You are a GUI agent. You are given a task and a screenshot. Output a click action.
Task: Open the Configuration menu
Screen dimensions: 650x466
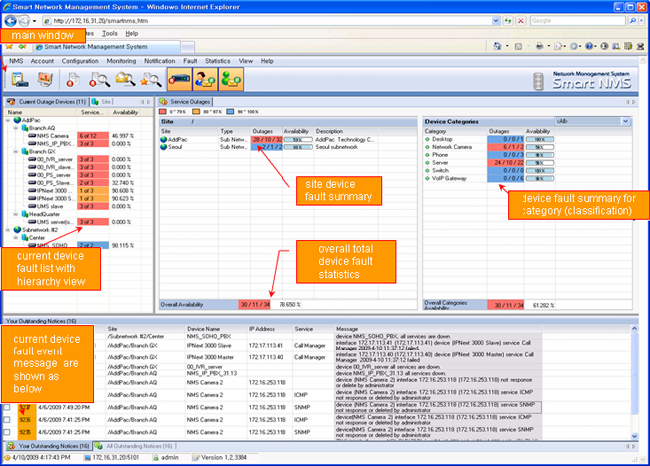coord(80,61)
